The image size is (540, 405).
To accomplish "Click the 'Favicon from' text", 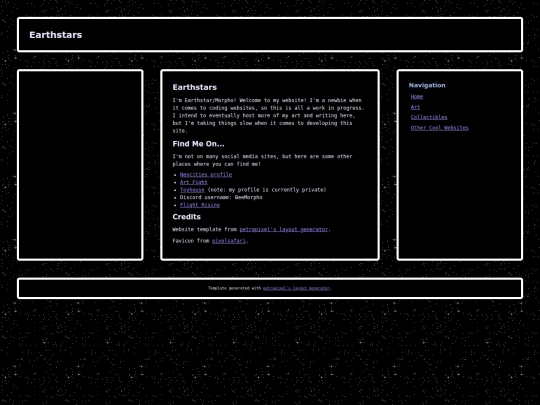I will [x=191, y=241].
